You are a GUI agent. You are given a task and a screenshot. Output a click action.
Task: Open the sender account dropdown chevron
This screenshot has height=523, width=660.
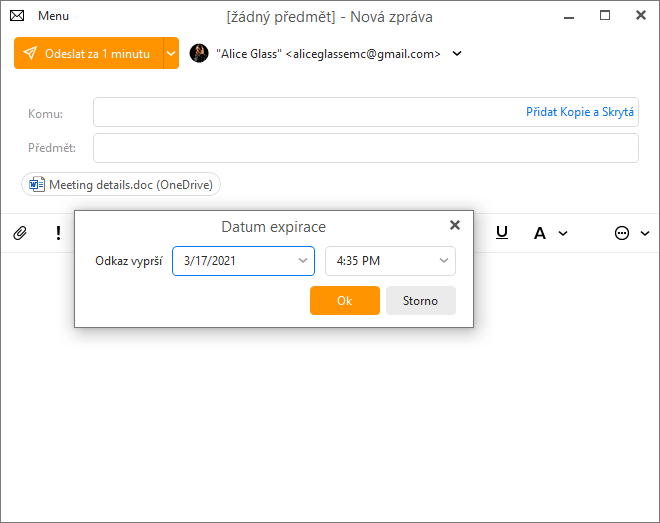click(x=457, y=53)
